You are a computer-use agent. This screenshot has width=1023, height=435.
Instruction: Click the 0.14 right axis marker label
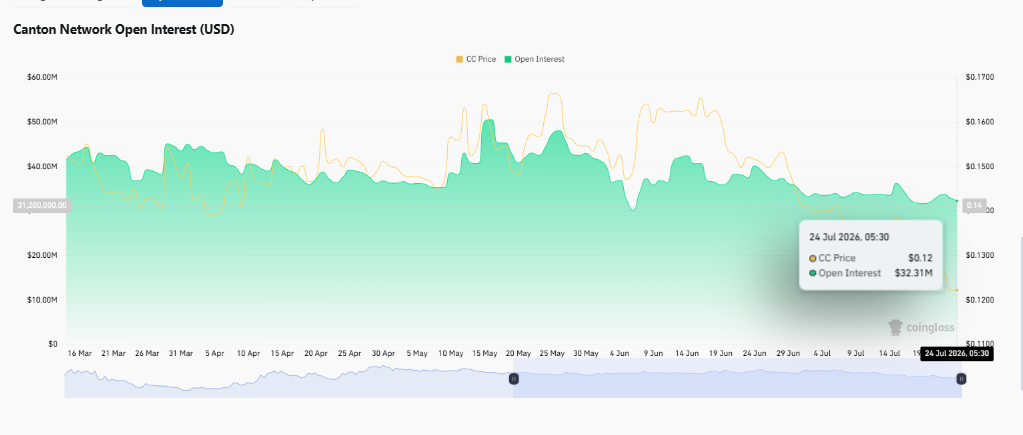pyautogui.click(x=974, y=205)
